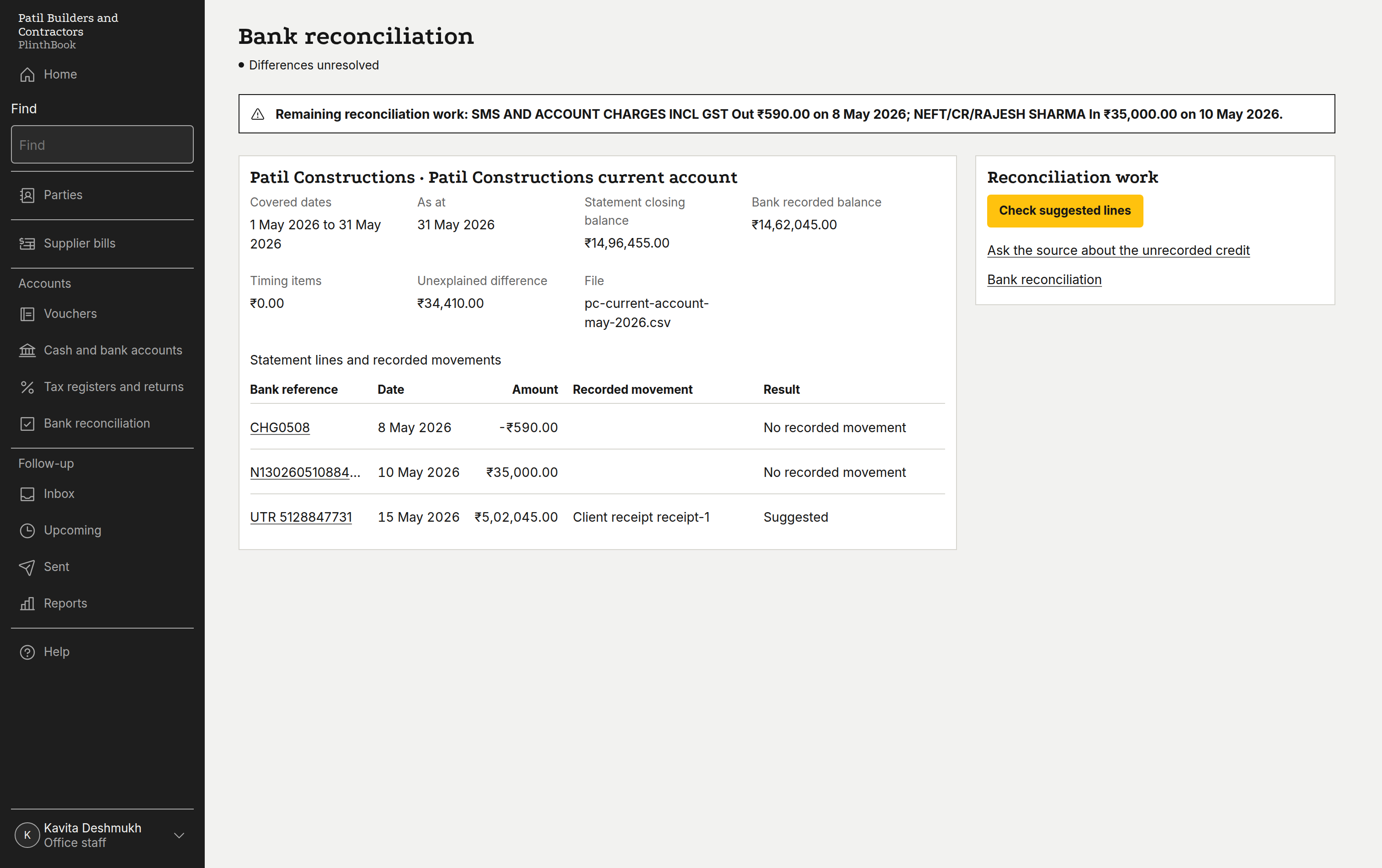The image size is (1382, 868).
Task: Open the Bank reconciliation link in Reconciliation work panel
Action: pos(1044,280)
